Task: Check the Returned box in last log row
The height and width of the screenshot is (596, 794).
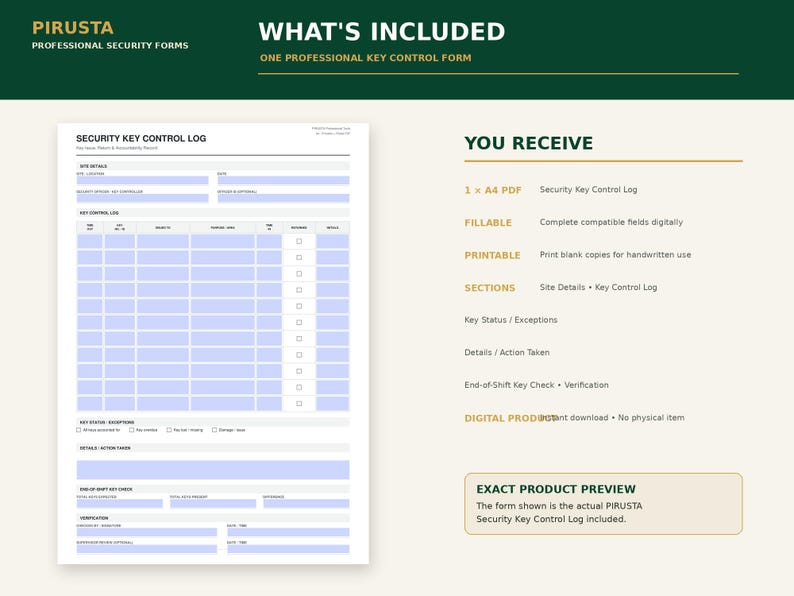Action: (x=299, y=404)
